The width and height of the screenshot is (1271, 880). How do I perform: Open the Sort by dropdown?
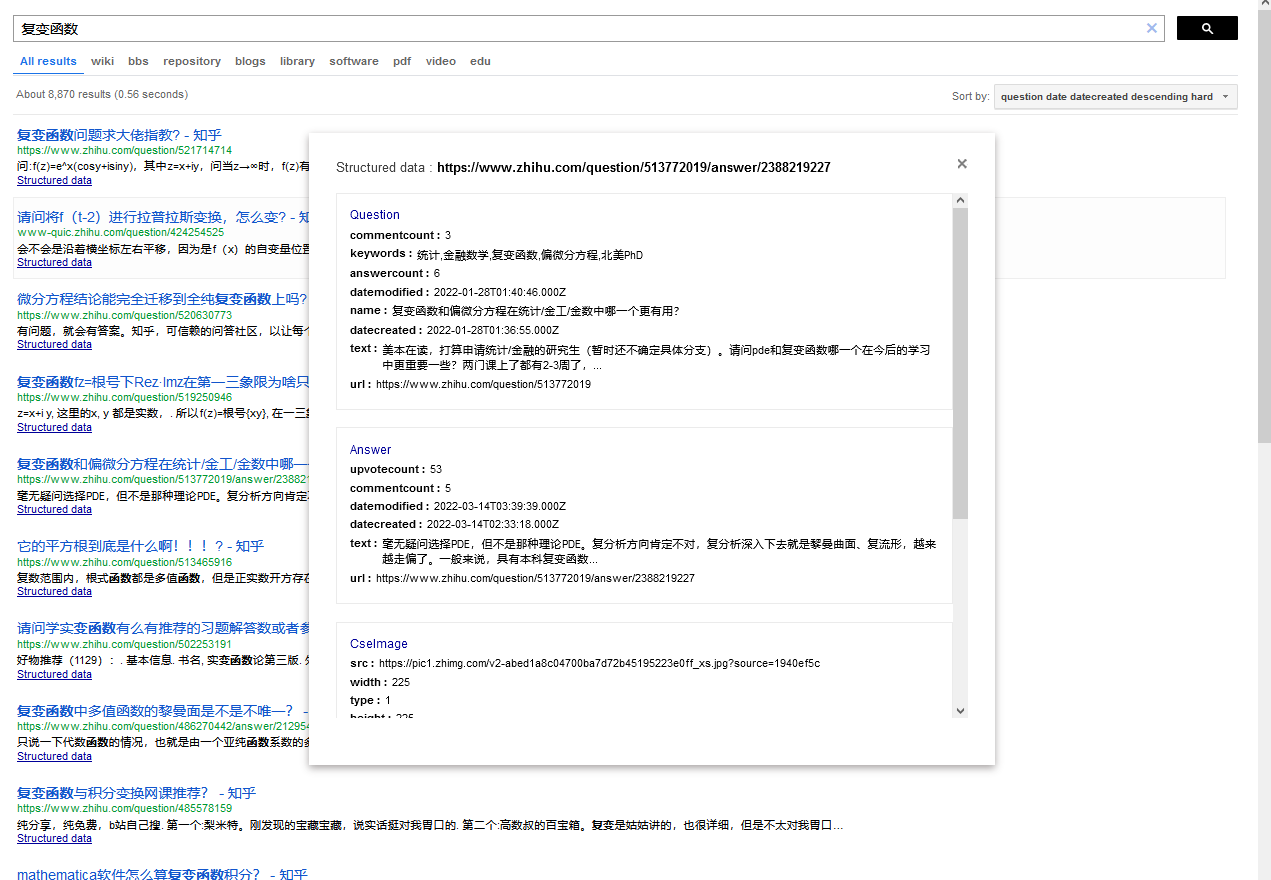[1115, 97]
